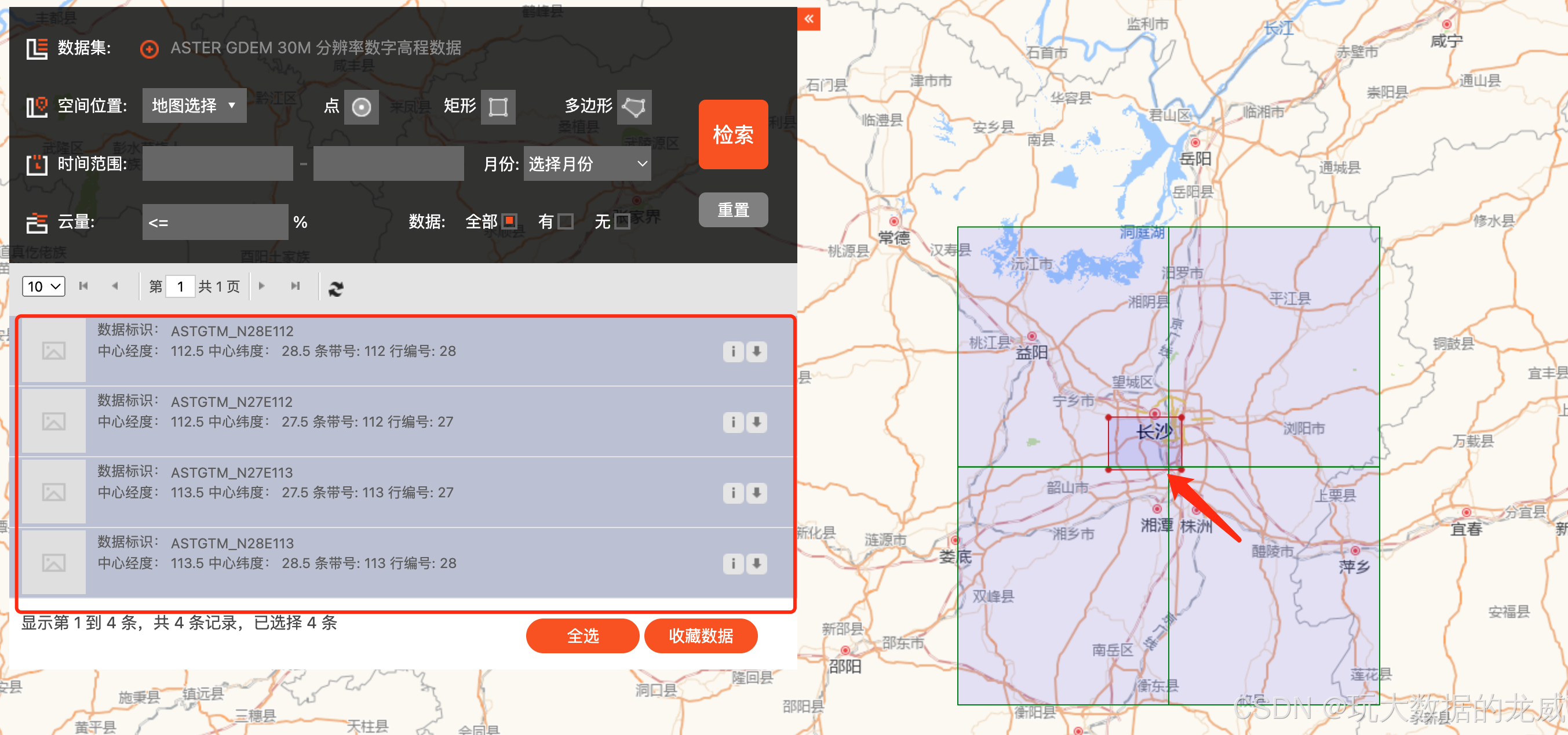
Task: Click the refresh icon in the pagination bar
Action: tap(336, 288)
